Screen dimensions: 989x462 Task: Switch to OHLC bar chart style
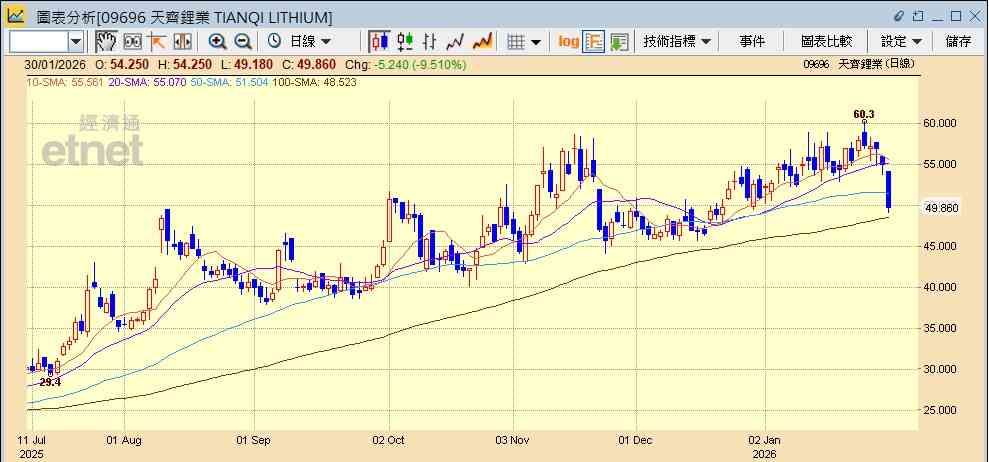(430, 42)
